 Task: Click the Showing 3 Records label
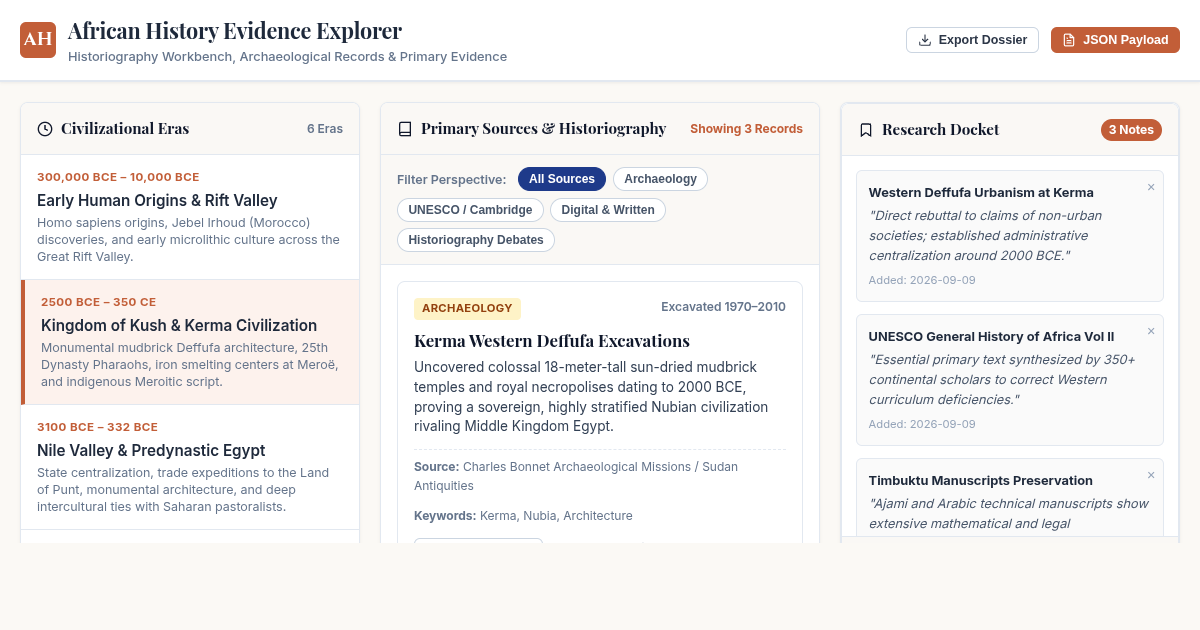click(746, 129)
